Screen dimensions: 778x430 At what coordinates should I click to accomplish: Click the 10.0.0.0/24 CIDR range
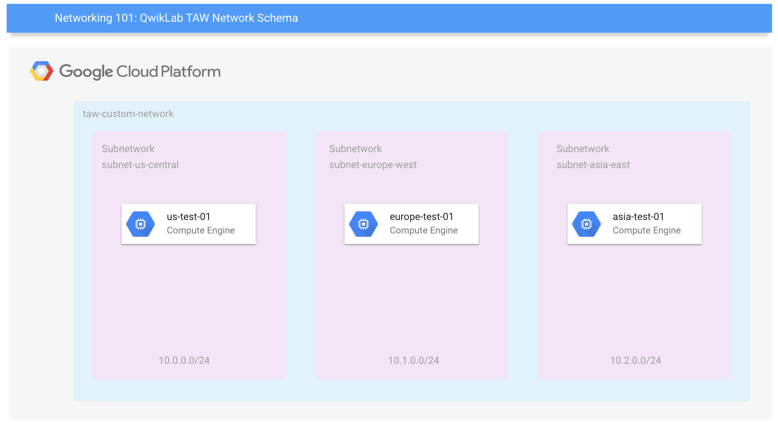[x=184, y=361]
